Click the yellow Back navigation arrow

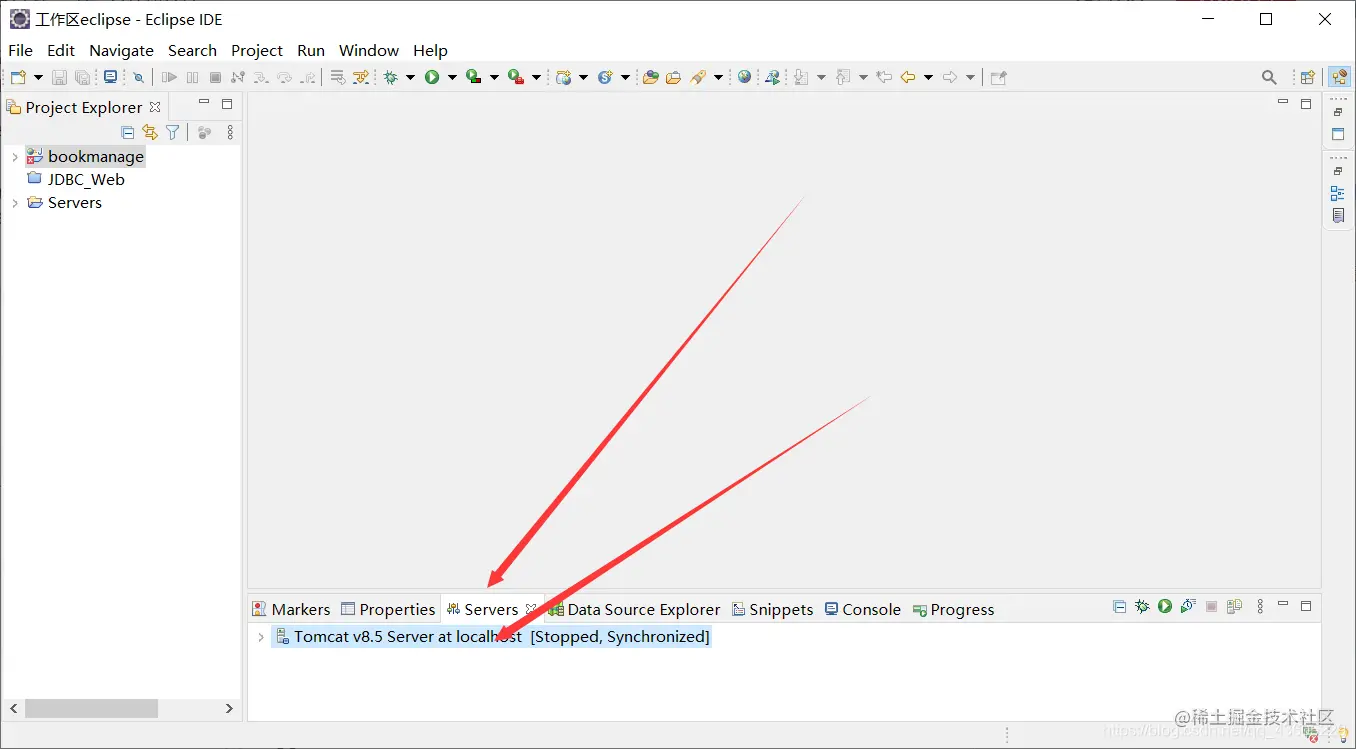tap(908, 77)
